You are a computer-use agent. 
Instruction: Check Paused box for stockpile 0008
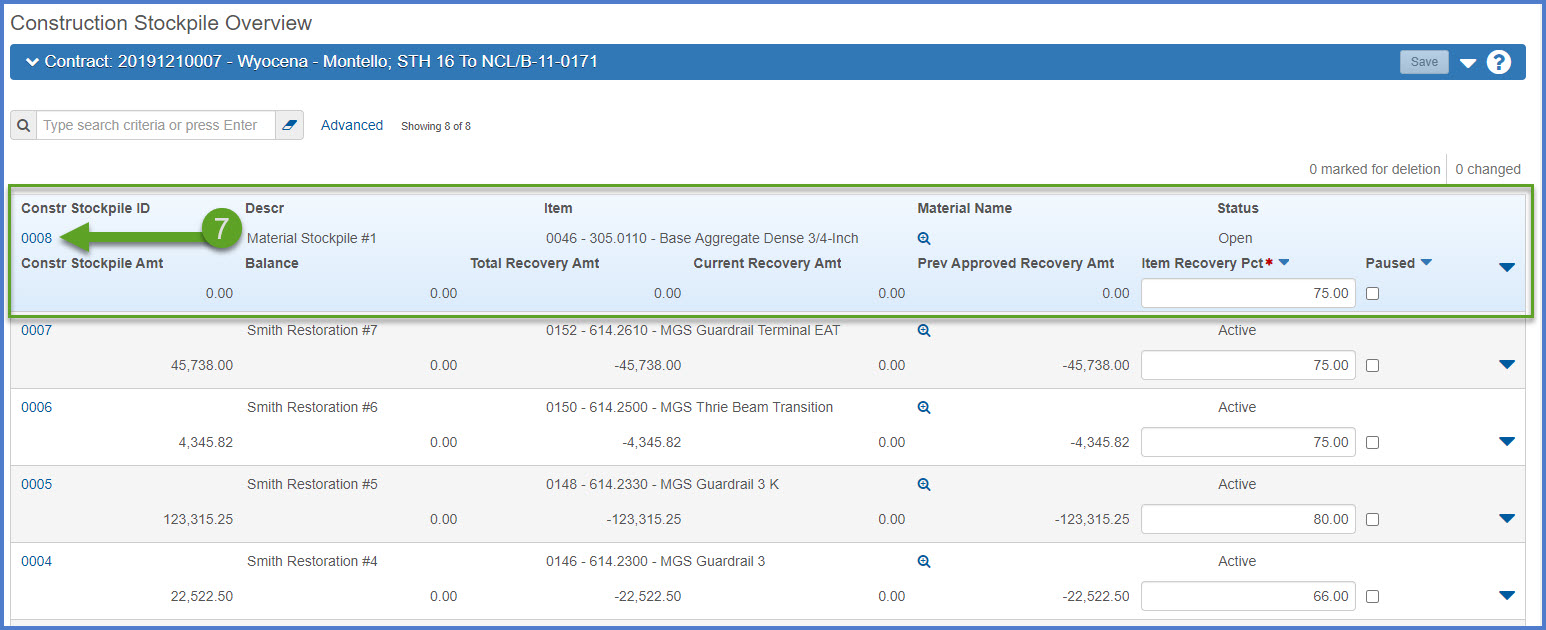tap(1372, 294)
